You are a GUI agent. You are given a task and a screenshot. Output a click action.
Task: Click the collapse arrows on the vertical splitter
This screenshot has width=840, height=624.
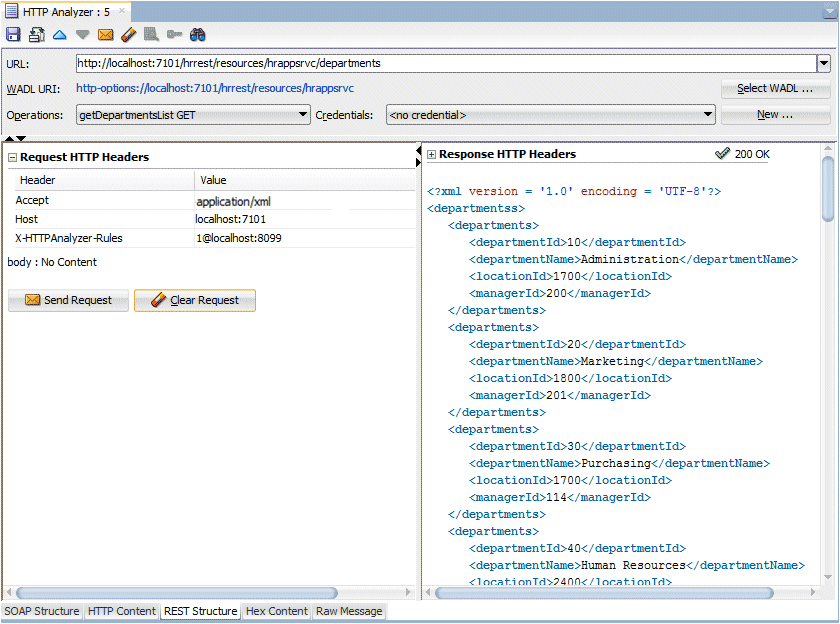point(418,156)
